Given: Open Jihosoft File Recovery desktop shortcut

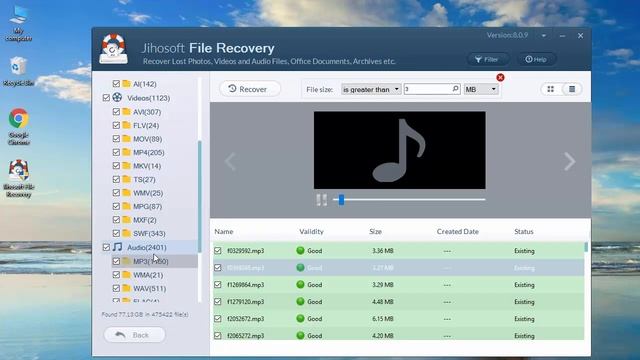Looking at the screenshot, I should pos(18,178).
